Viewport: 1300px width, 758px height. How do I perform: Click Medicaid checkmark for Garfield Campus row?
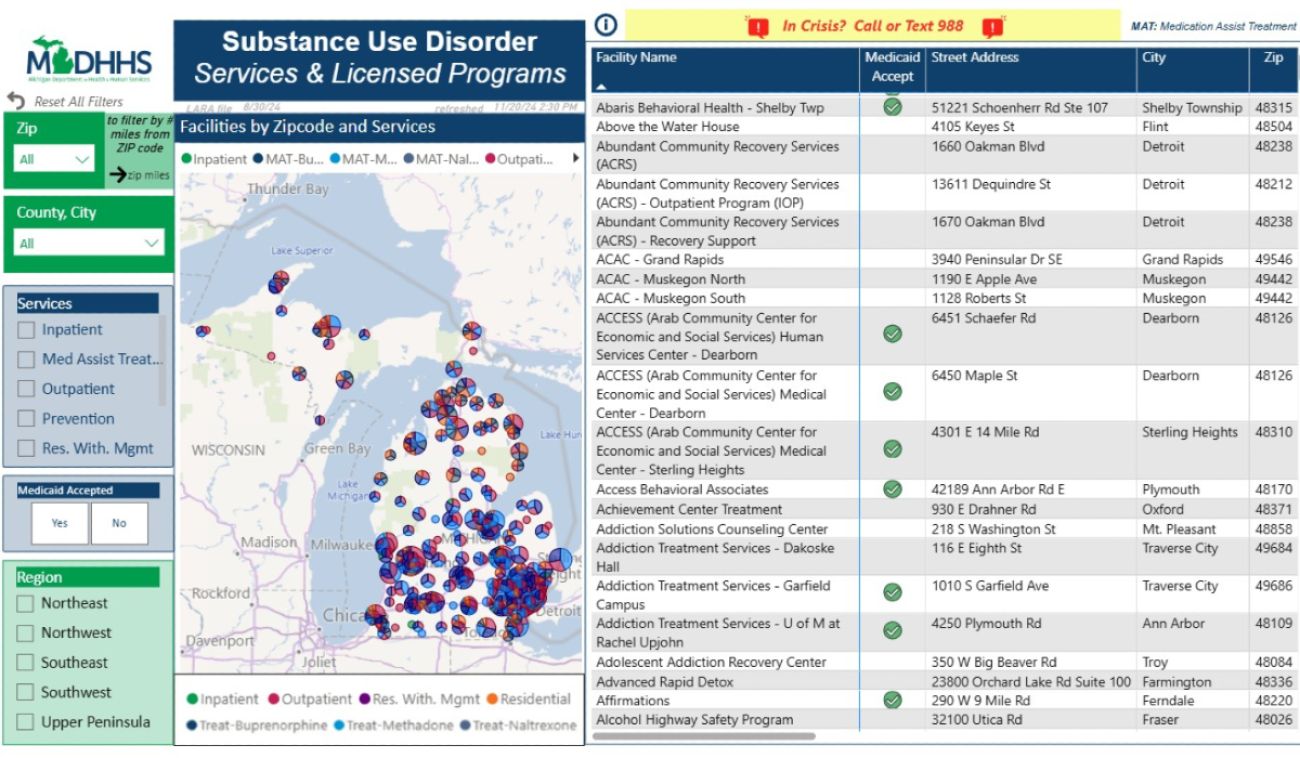point(893,593)
